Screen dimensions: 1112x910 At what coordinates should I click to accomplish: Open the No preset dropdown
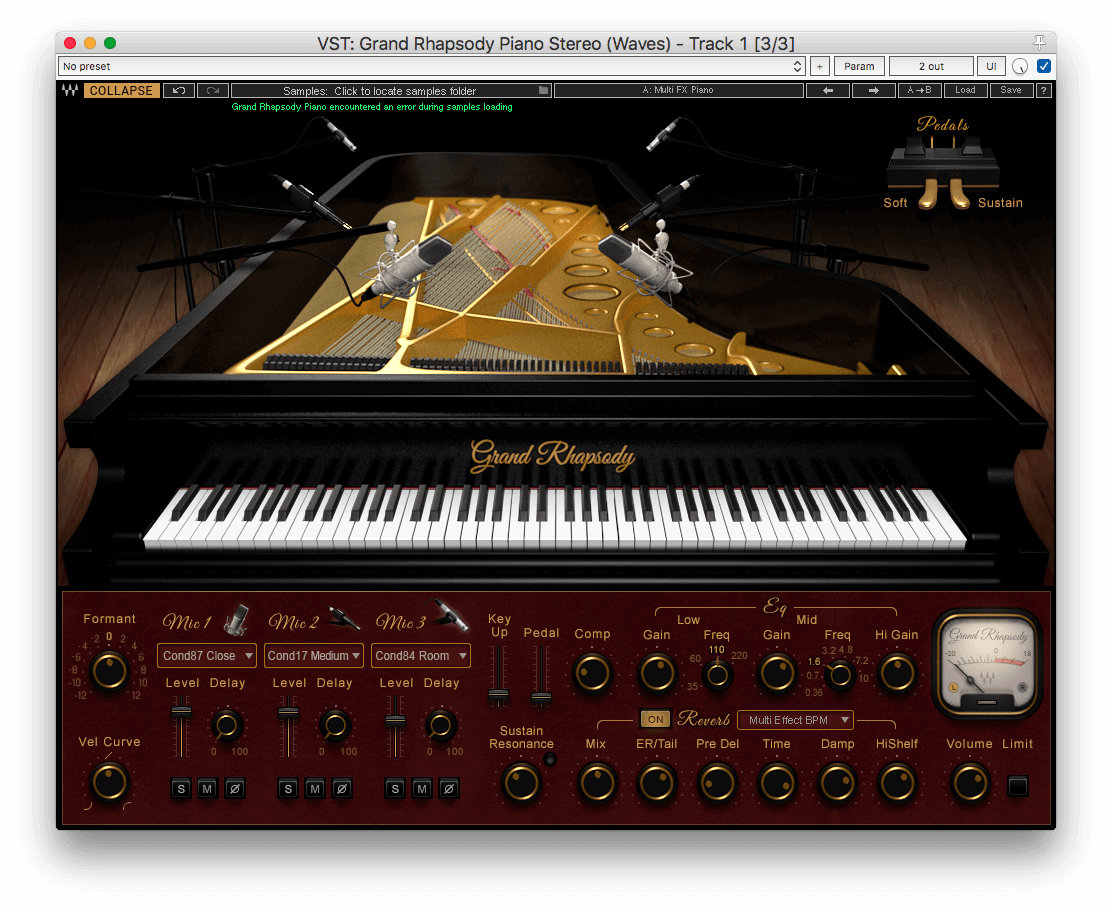click(x=432, y=66)
